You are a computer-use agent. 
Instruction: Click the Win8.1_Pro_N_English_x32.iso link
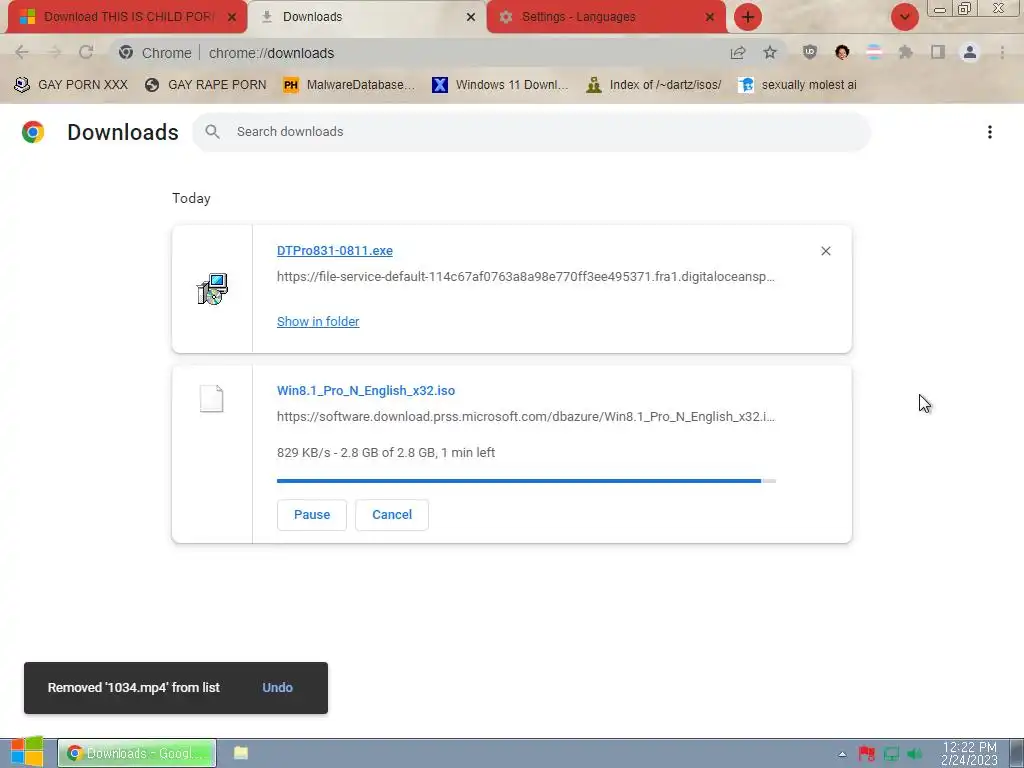[366, 391]
